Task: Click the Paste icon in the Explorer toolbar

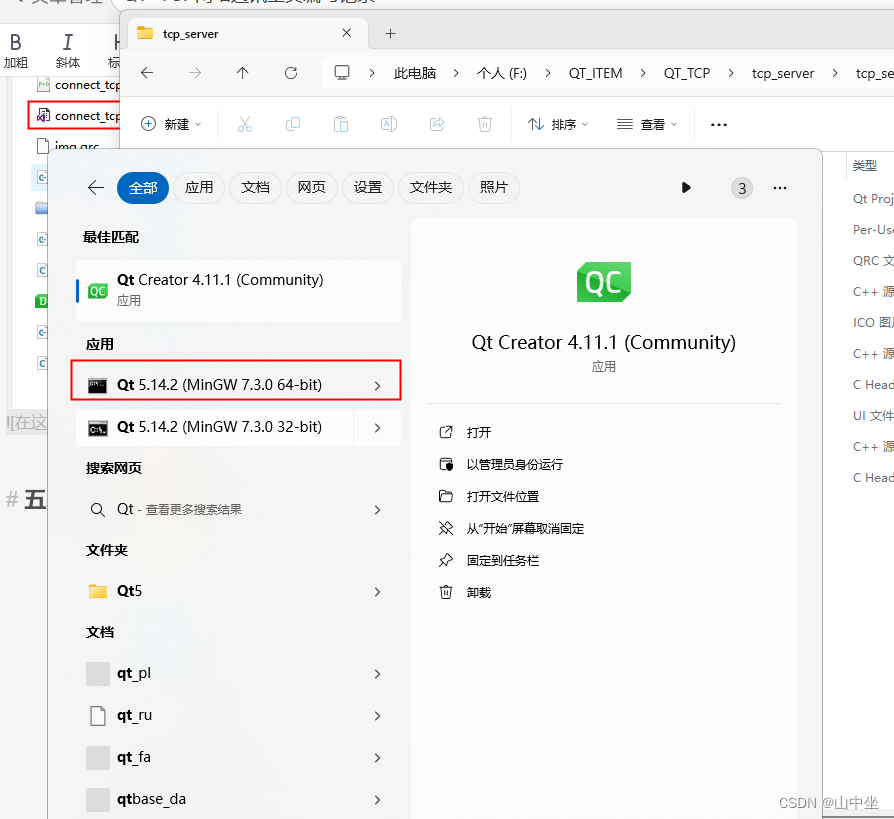Action: pos(339,123)
